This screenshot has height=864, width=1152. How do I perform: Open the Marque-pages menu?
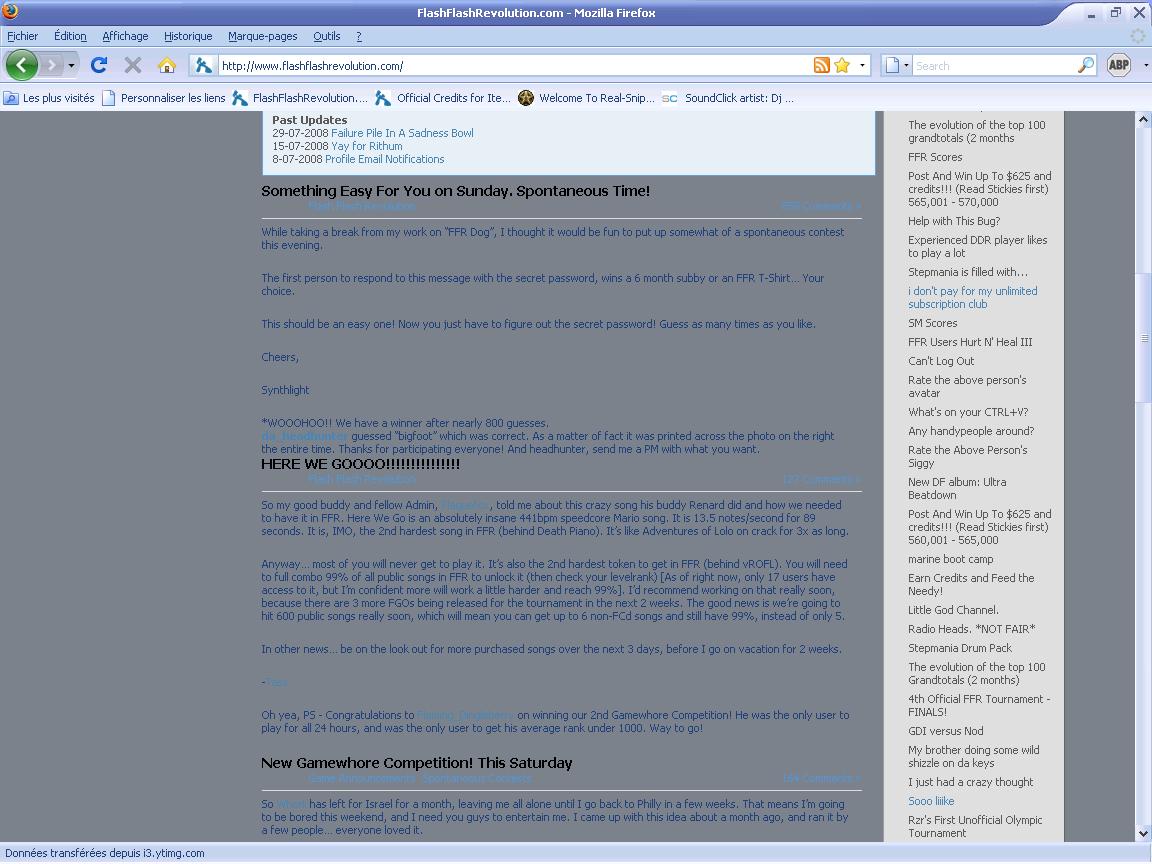tap(262, 36)
